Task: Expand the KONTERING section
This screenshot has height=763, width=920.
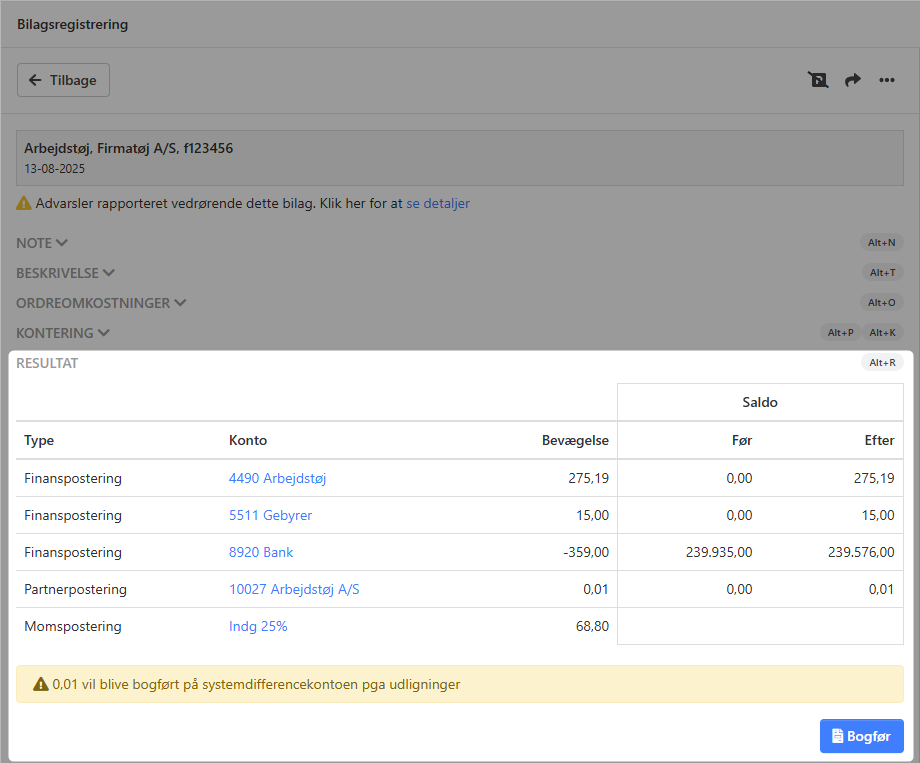Action: 62,333
